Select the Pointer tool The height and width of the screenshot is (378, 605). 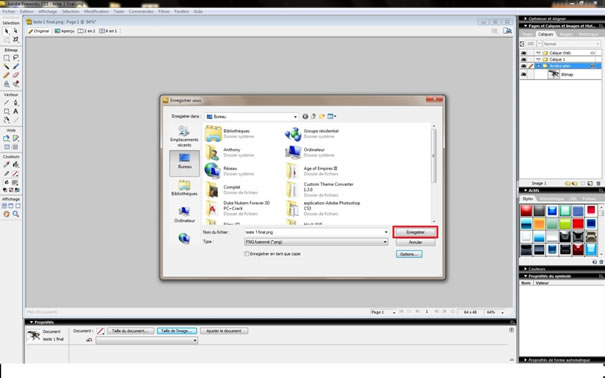coord(7,31)
